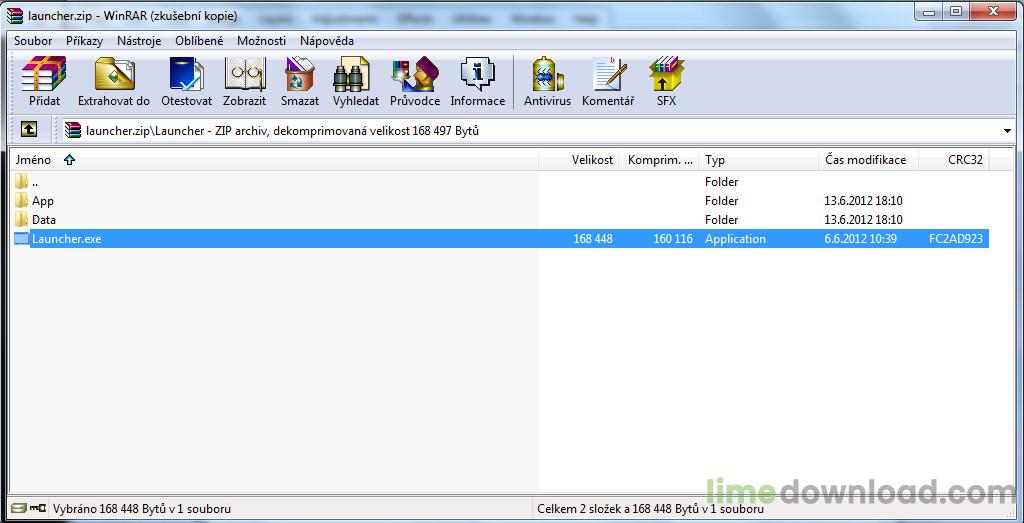Click the Otestovat archive icon
Viewport: 1024px width, 523px height.
tap(187, 74)
